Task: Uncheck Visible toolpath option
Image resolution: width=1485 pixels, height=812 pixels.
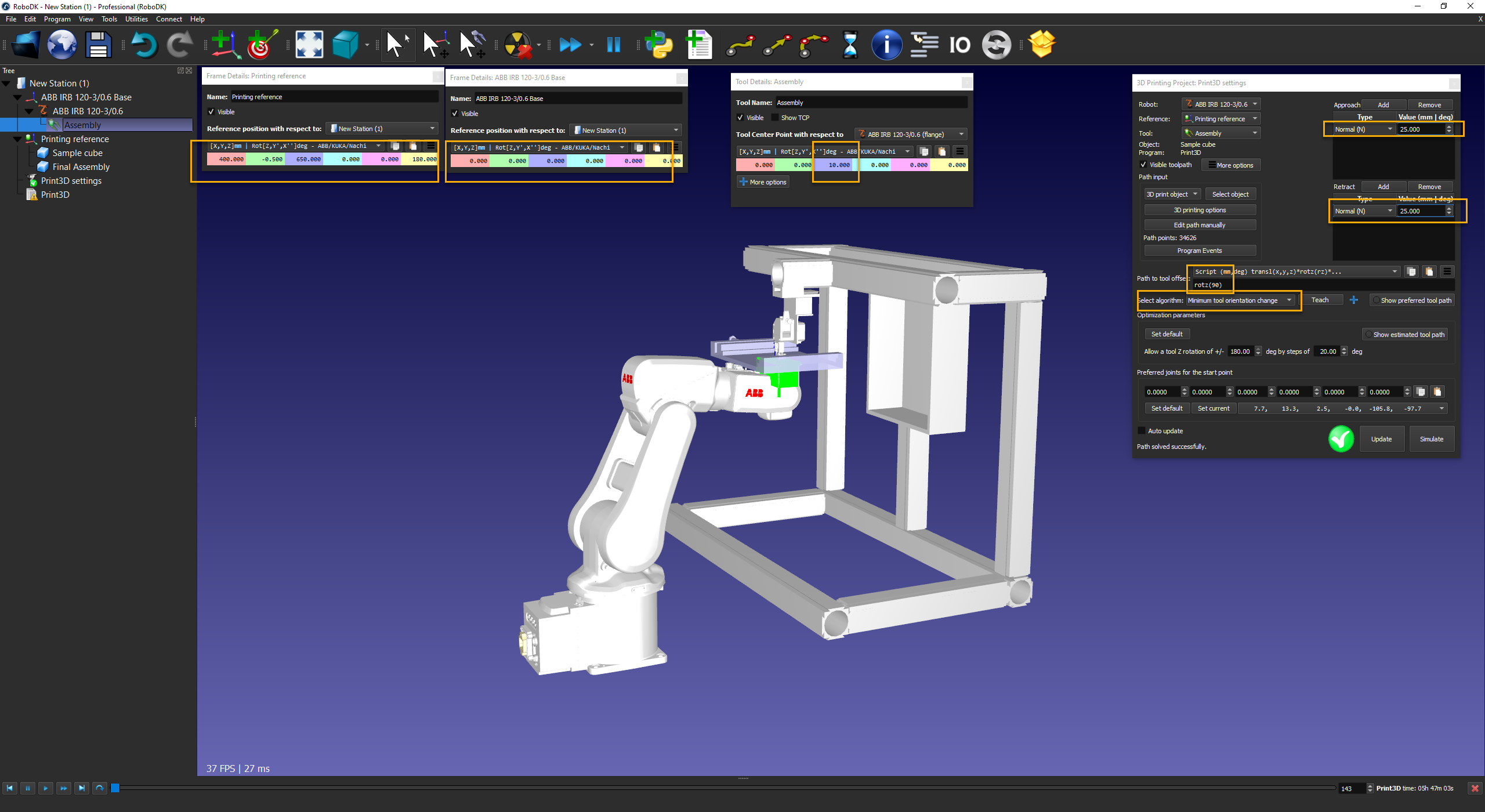Action: point(1143,165)
